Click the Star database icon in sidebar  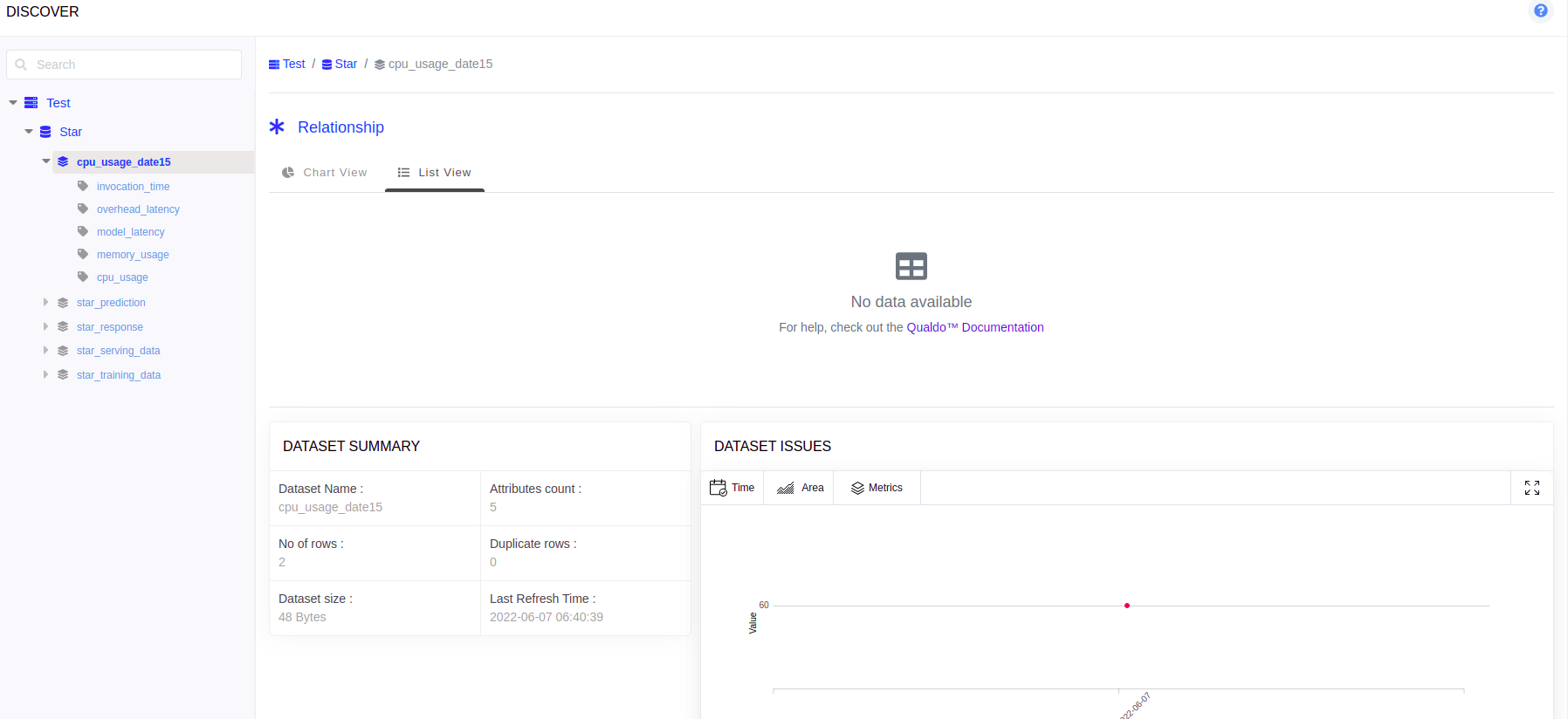[x=45, y=132]
